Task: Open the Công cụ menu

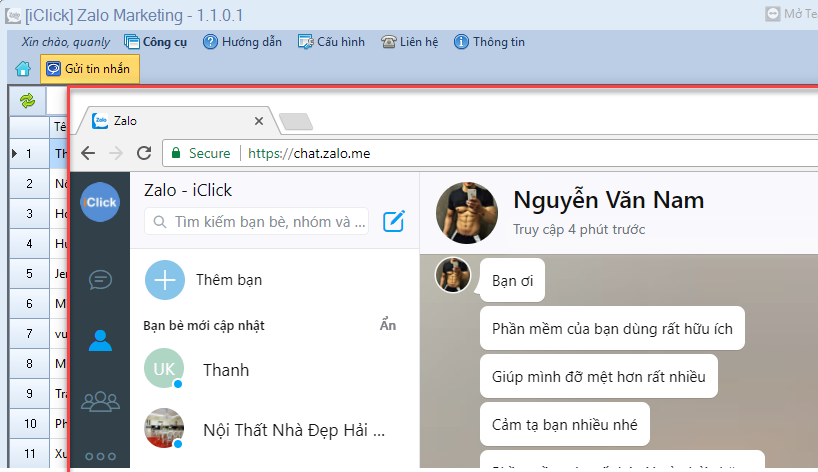Action: tap(155, 42)
